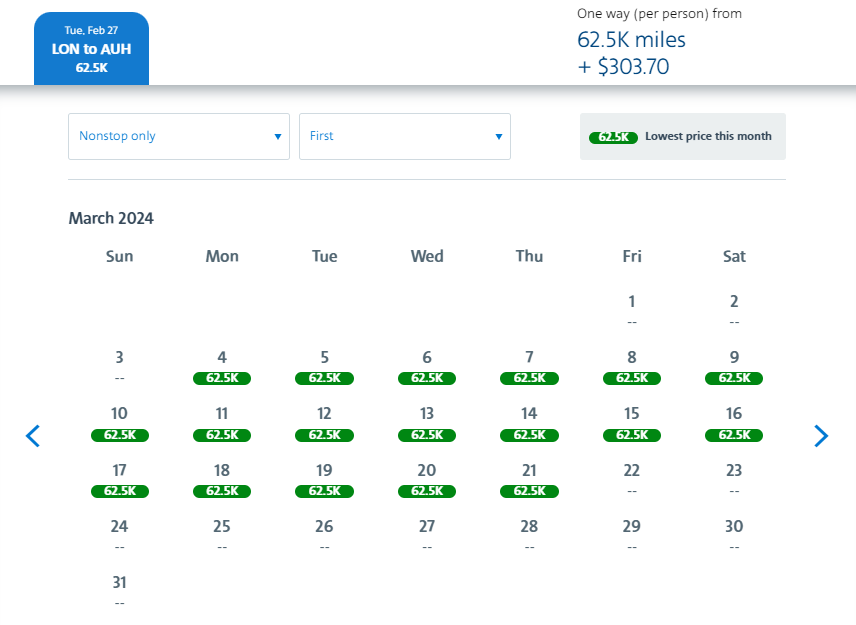Screen dimensions: 856x625
Task: Click the green 62.5K lowest price badge
Action: [613, 137]
